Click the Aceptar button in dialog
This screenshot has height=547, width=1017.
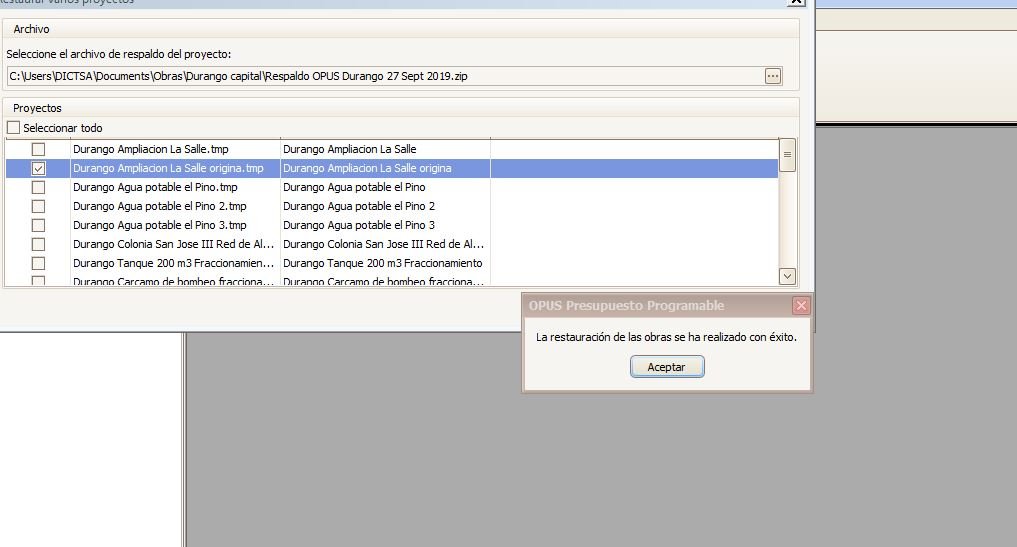point(667,367)
